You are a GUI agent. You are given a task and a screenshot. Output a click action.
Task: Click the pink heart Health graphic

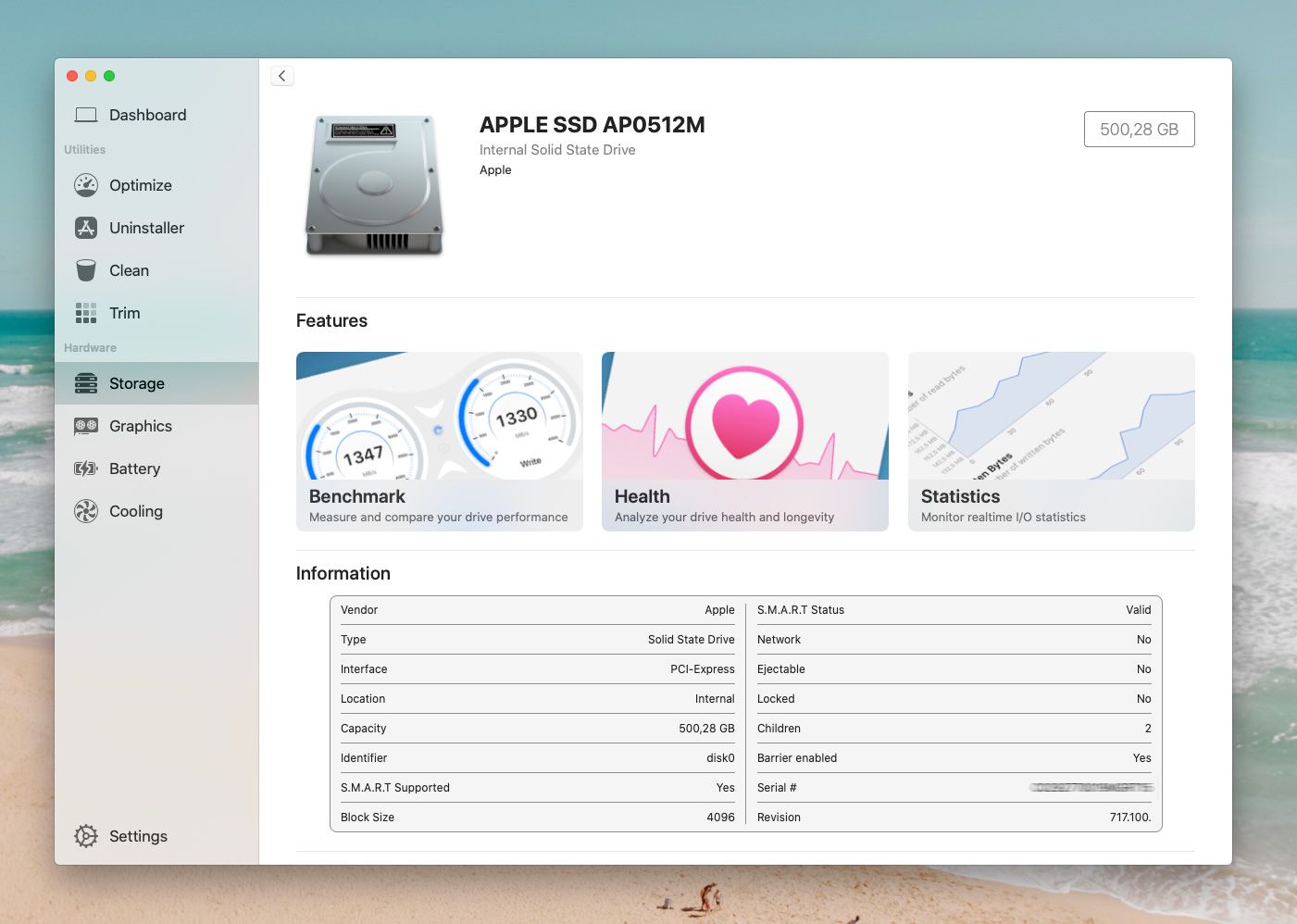[745, 425]
